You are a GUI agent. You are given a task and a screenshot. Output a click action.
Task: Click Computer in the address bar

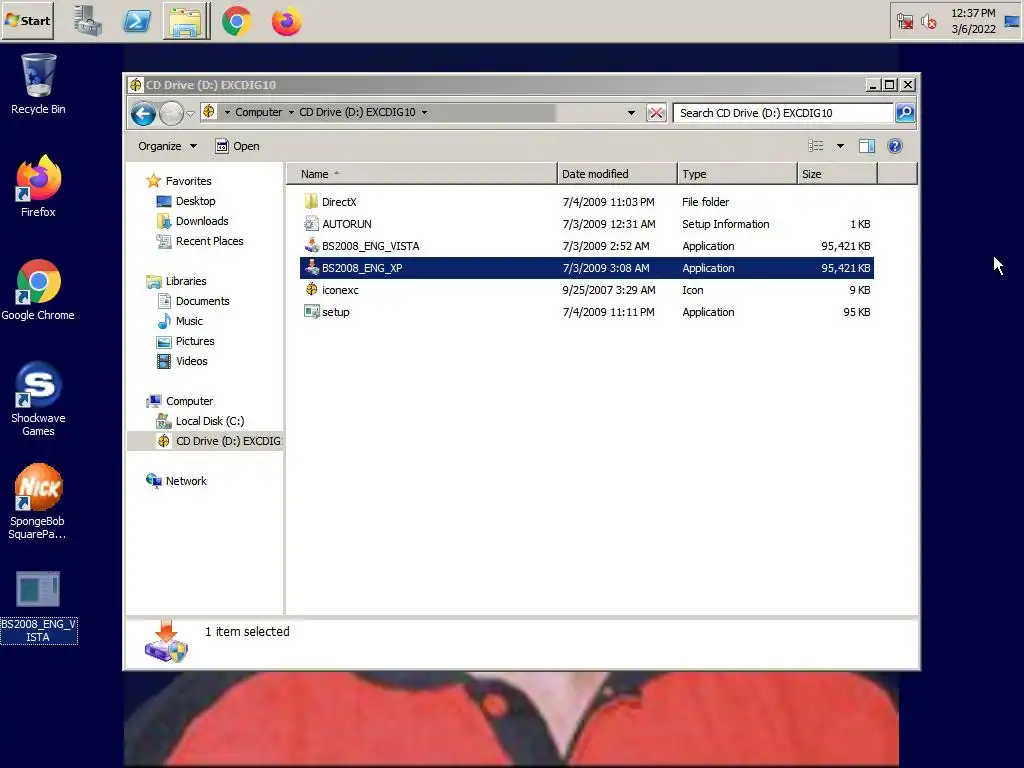pyautogui.click(x=259, y=112)
